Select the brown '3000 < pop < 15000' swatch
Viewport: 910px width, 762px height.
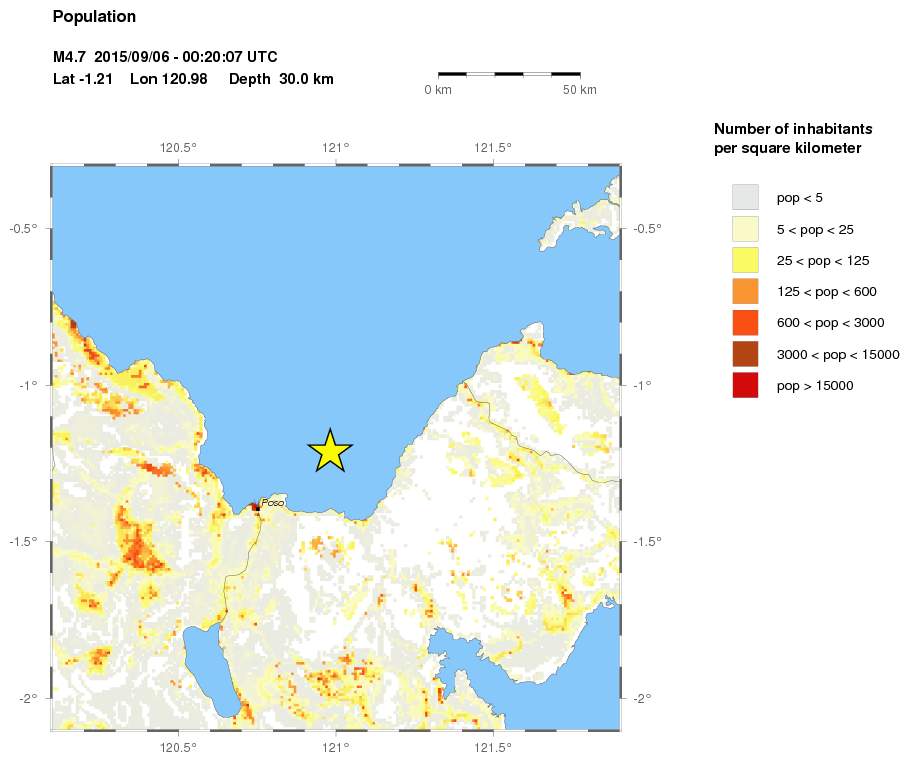click(x=745, y=354)
